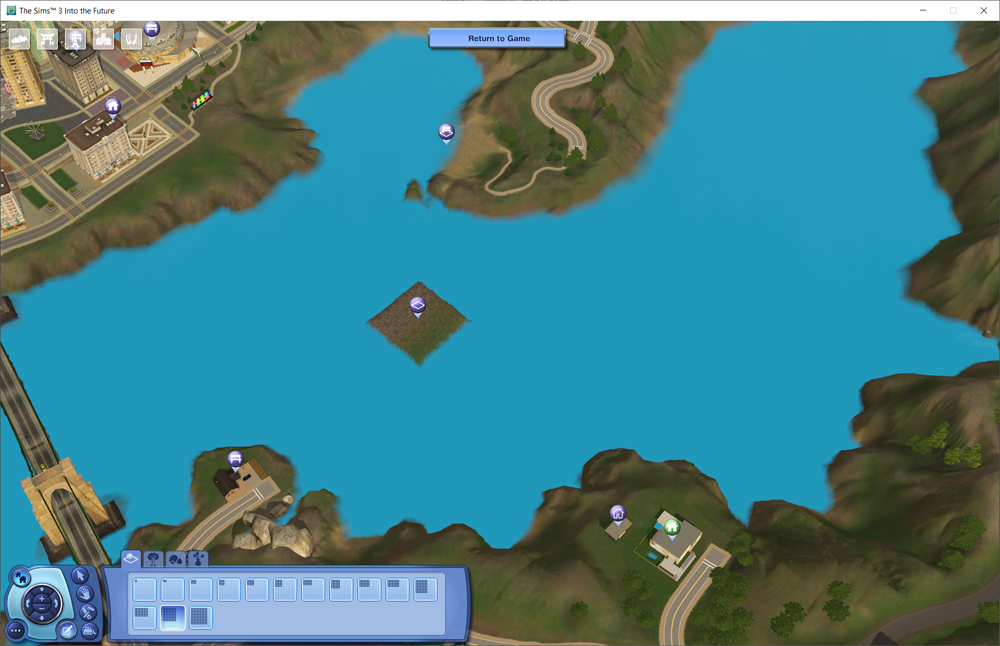Click community lot tag on the rocky peninsula
This screenshot has height=646, width=1000.
(446, 133)
